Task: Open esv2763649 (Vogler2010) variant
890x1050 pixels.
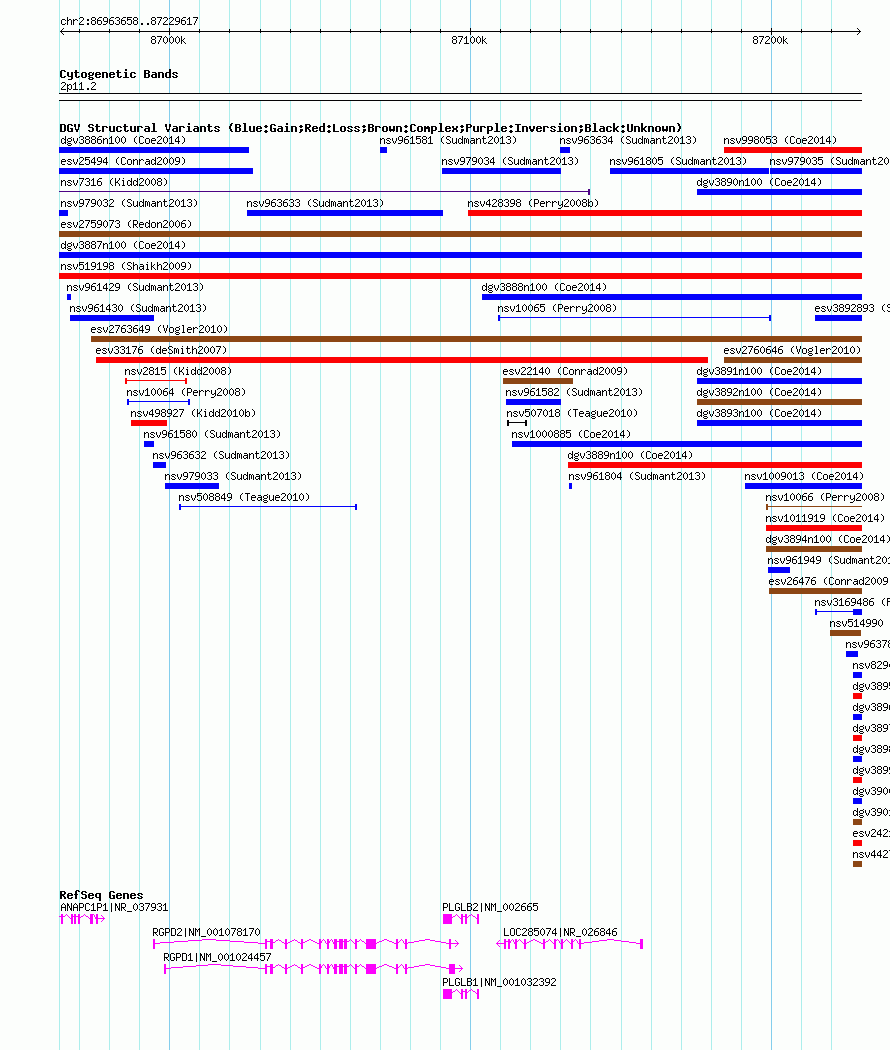Action: pos(476,339)
